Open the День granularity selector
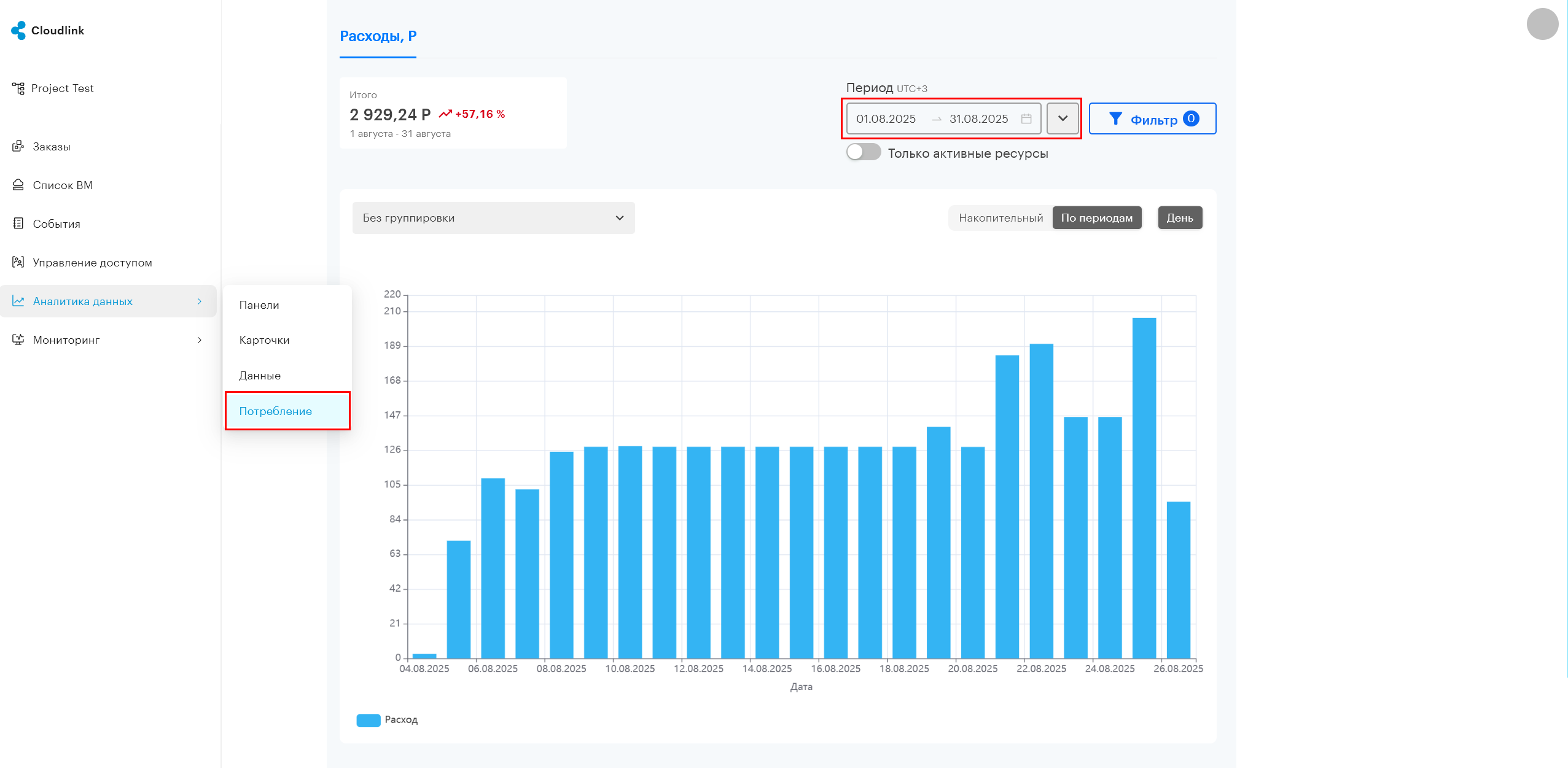The width and height of the screenshot is (1568, 768). click(x=1180, y=218)
